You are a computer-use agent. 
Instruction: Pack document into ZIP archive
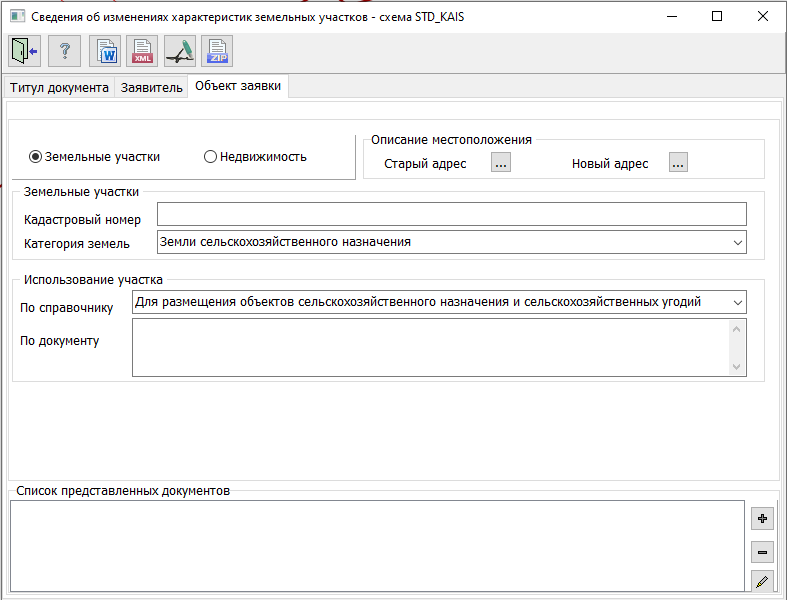click(x=217, y=50)
